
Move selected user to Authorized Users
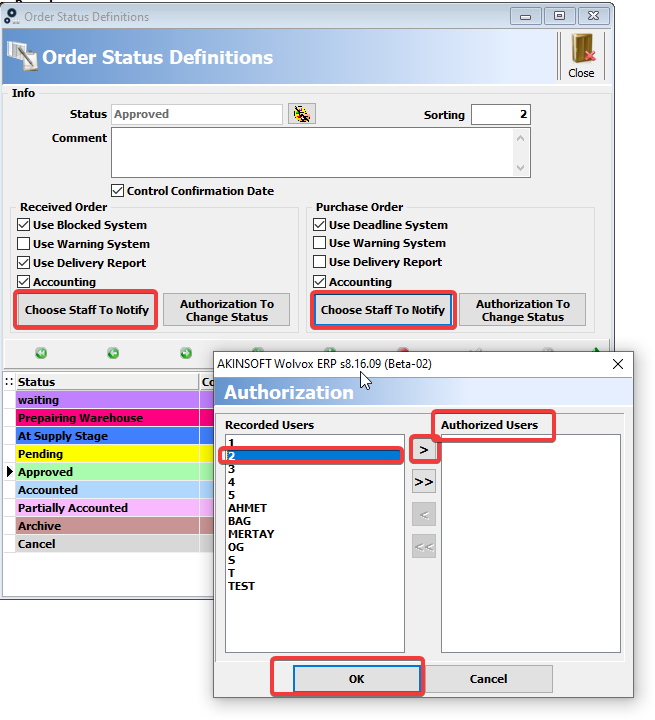point(423,450)
